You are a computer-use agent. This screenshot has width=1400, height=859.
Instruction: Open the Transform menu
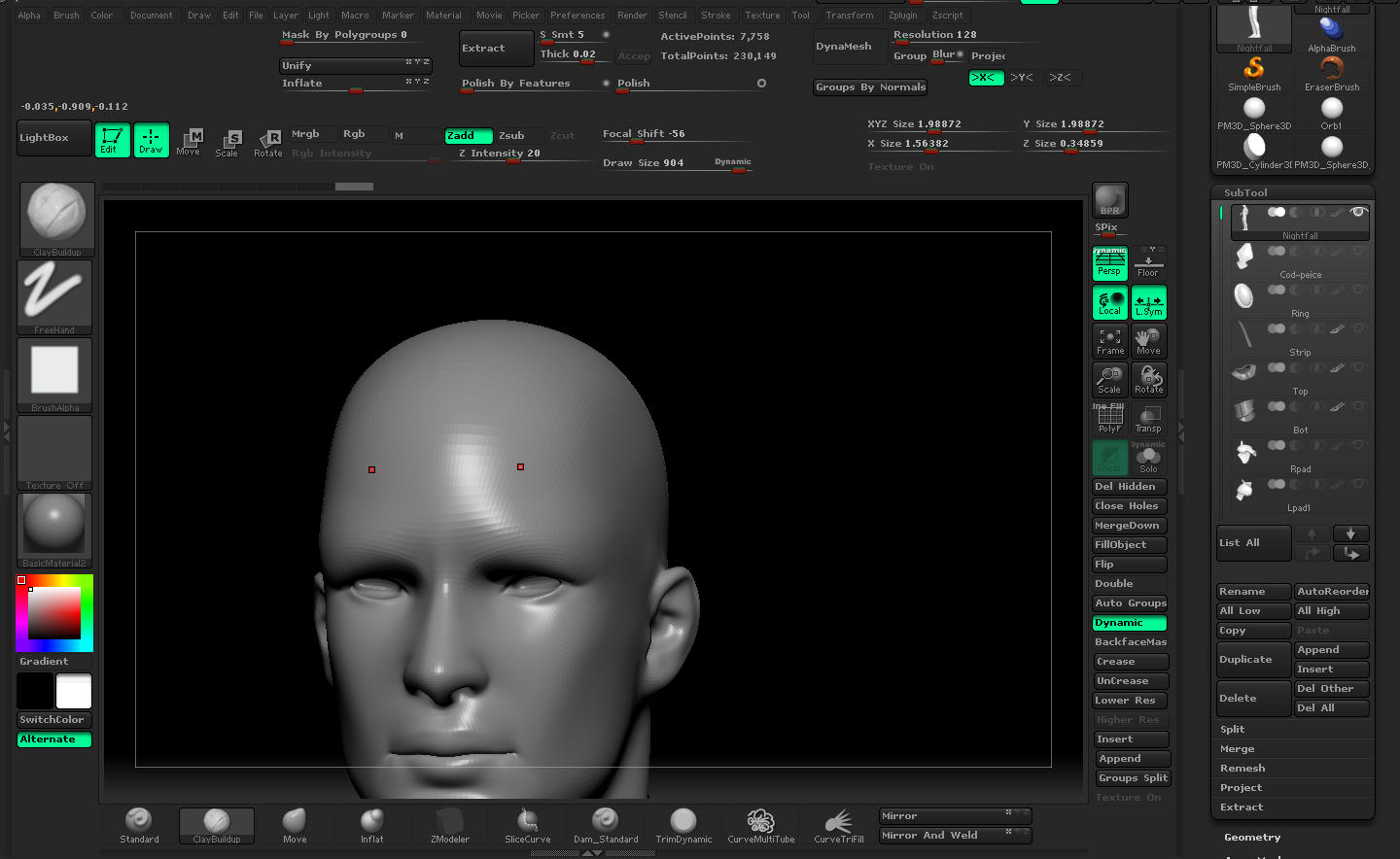click(x=850, y=16)
